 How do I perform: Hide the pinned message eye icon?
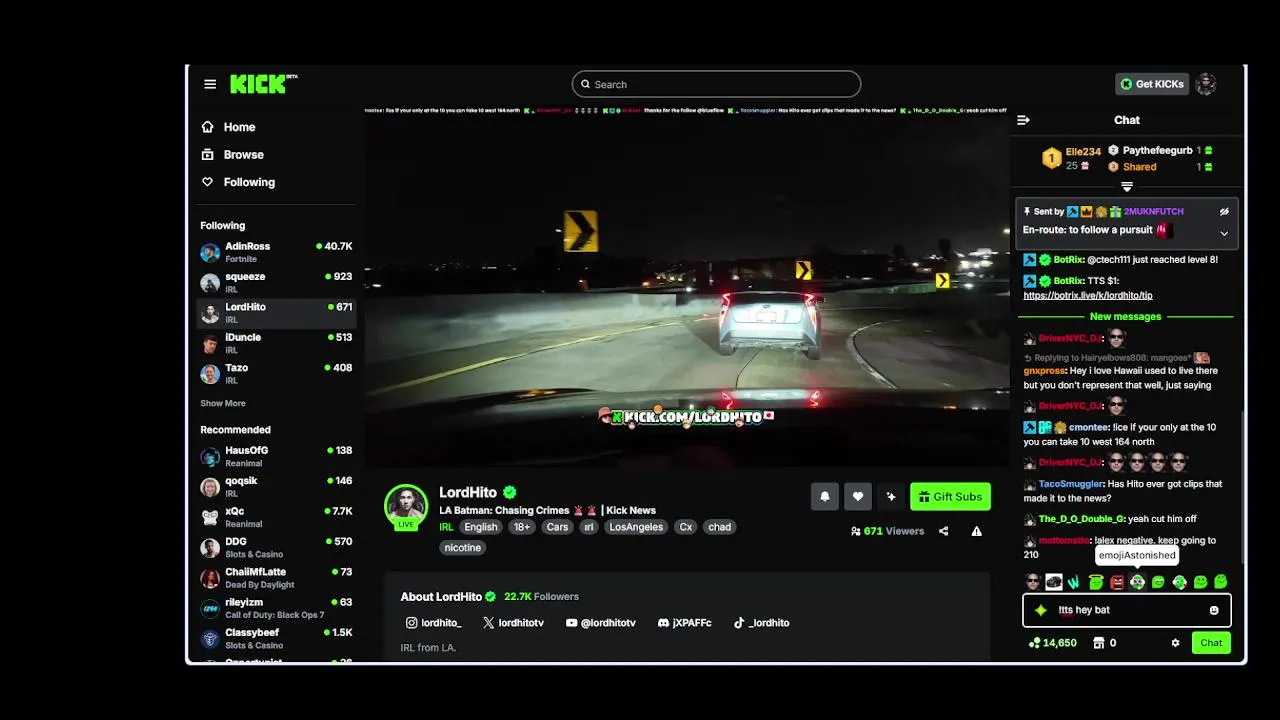coord(1224,212)
